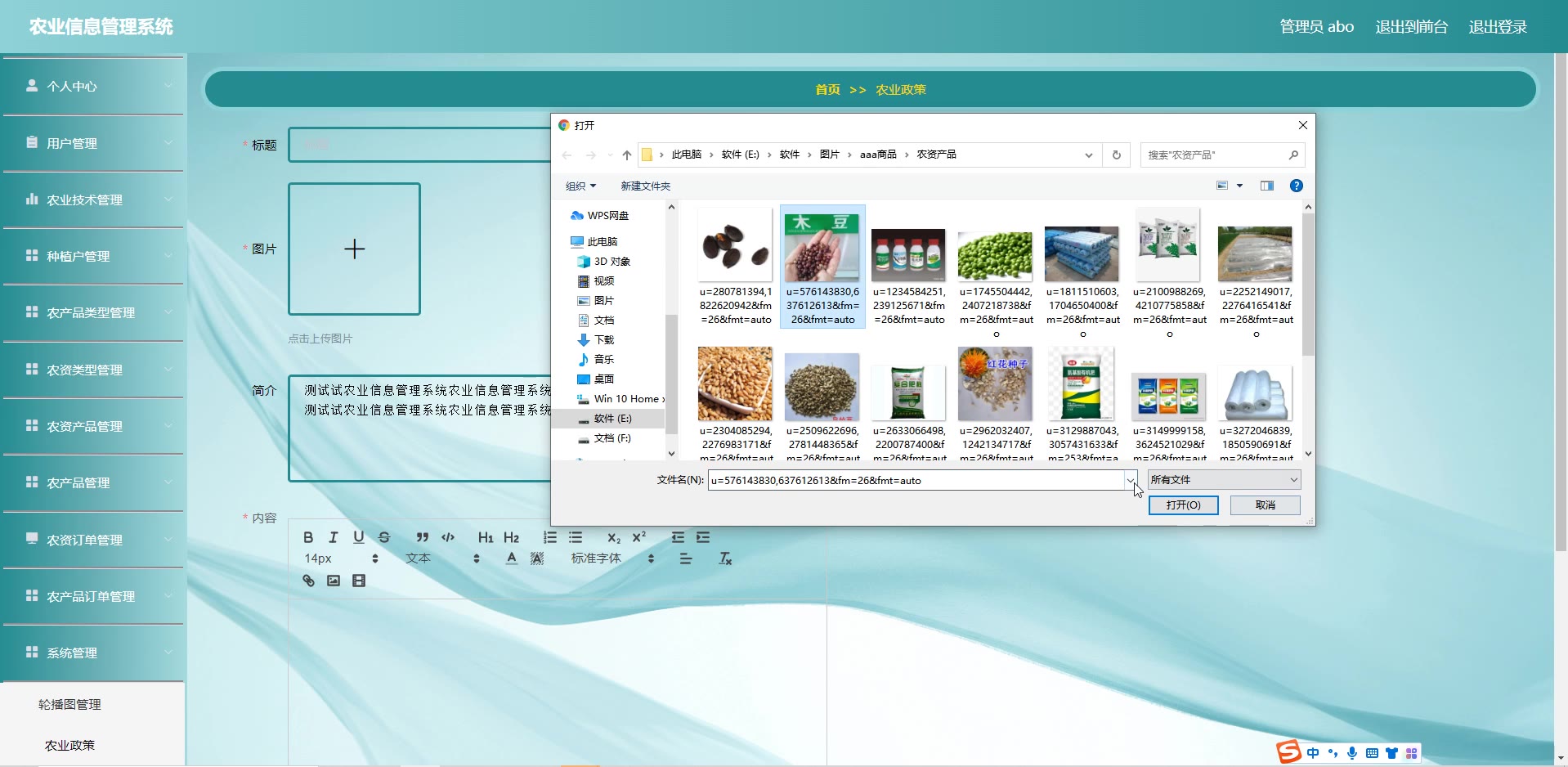Click the Sogou input method S icon
This screenshot has width=1568, height=767.
coord(1288,751)
